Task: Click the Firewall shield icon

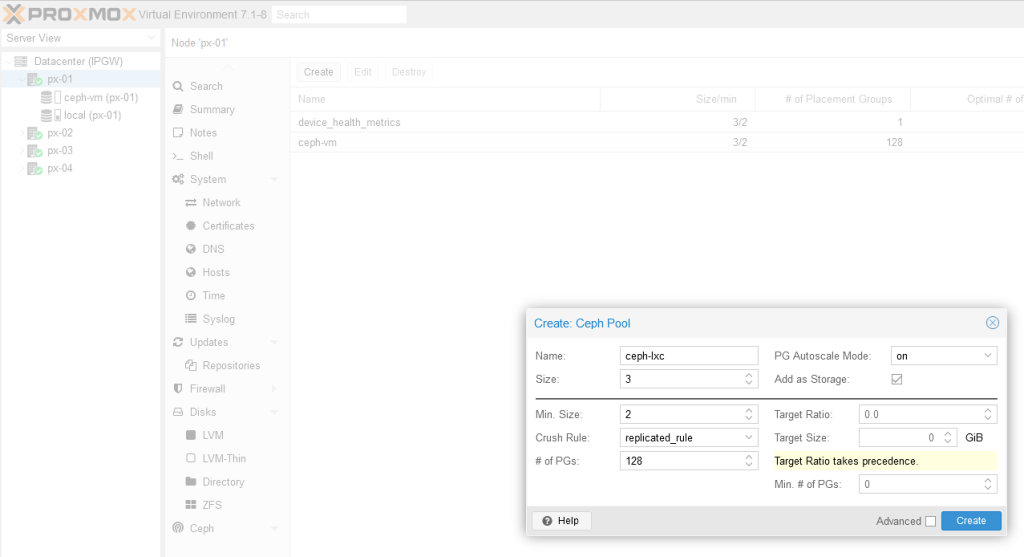Action: click(178, 389)
